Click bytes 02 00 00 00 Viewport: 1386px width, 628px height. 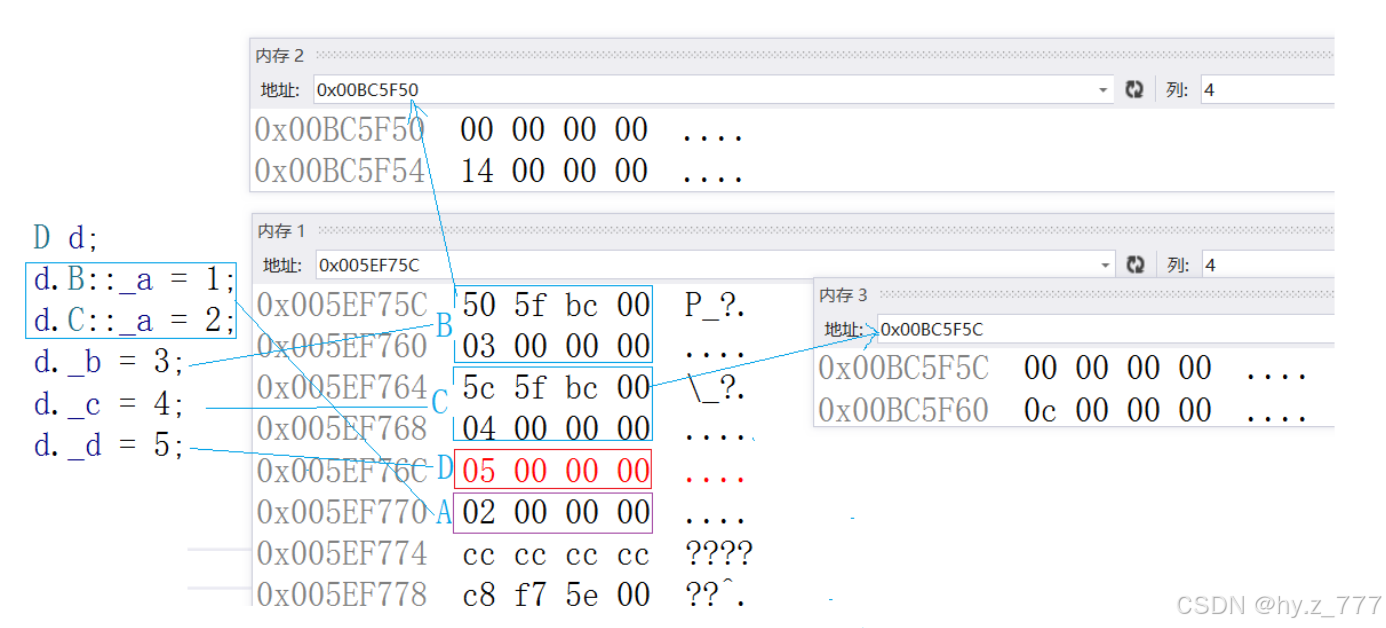[557, 512]
